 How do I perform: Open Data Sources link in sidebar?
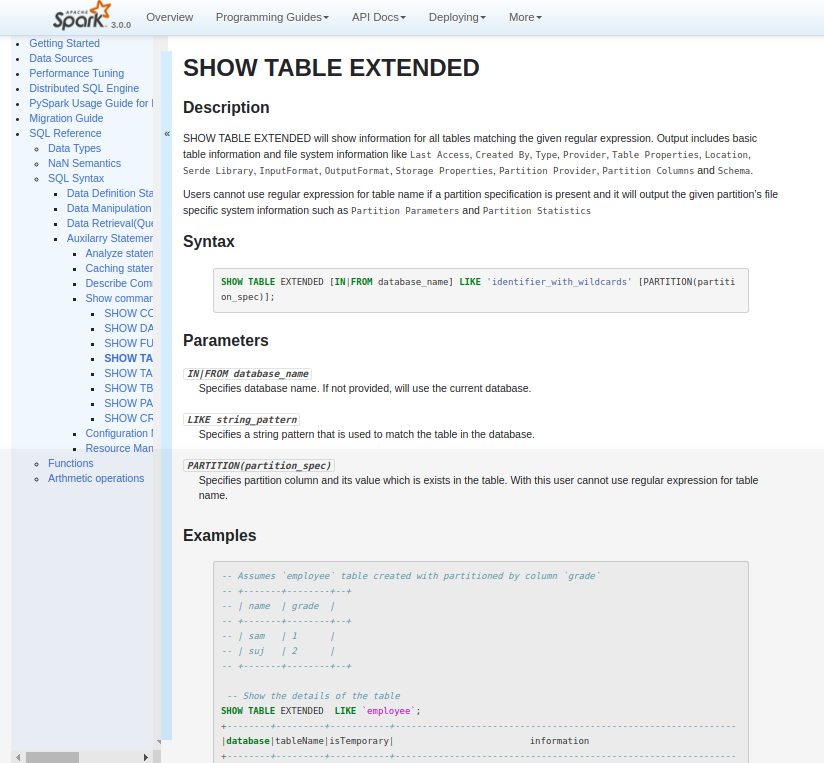tap(60, 58)
